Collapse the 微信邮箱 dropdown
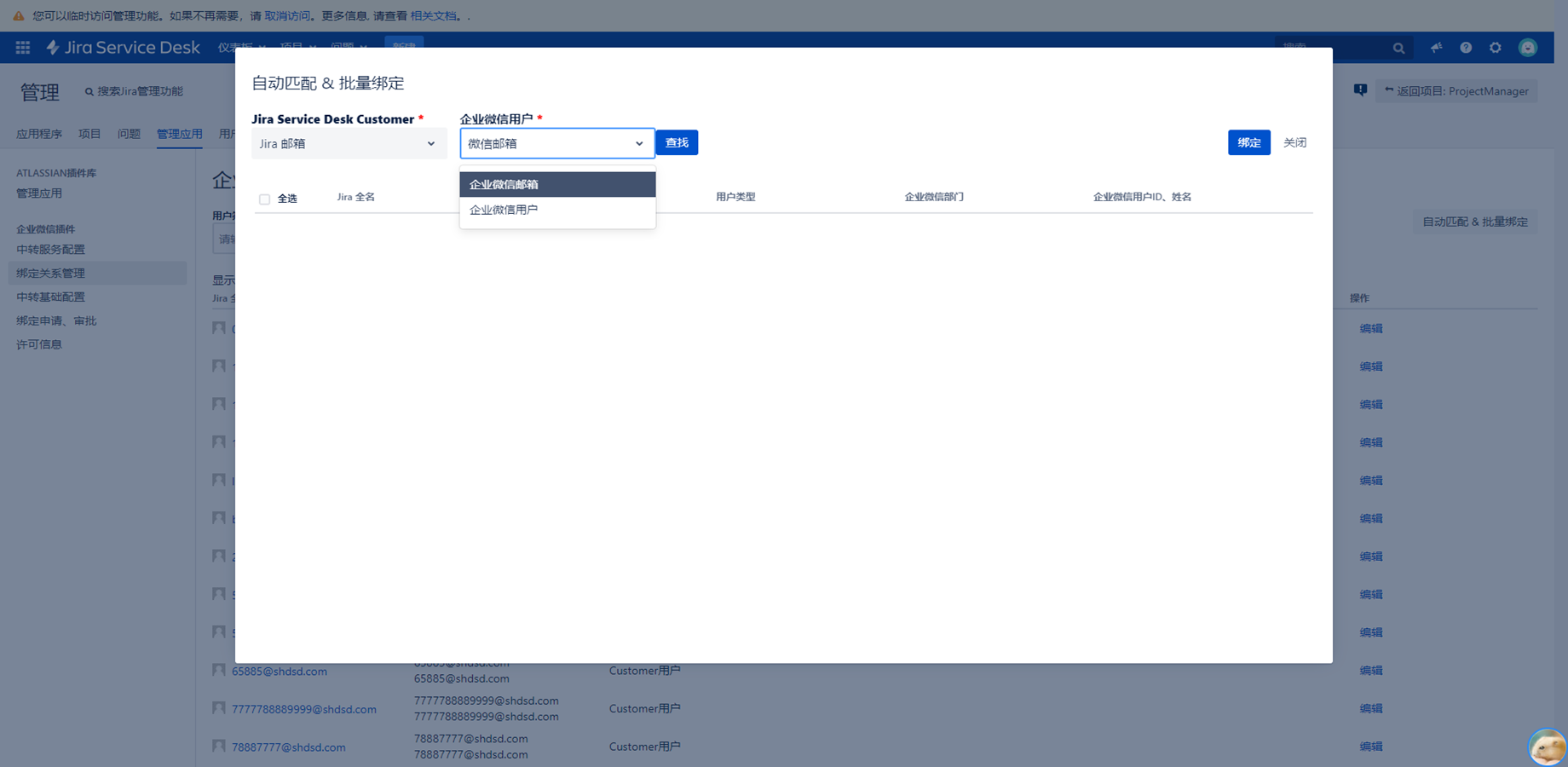 [x=556, y=144]
